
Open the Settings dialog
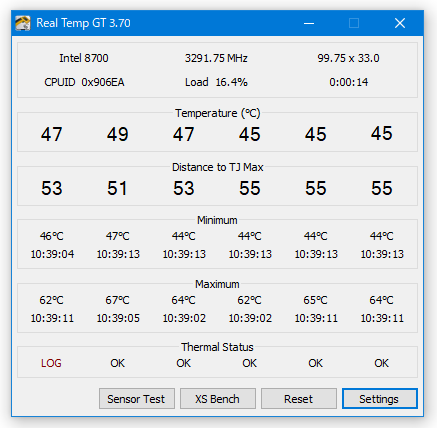380,399
